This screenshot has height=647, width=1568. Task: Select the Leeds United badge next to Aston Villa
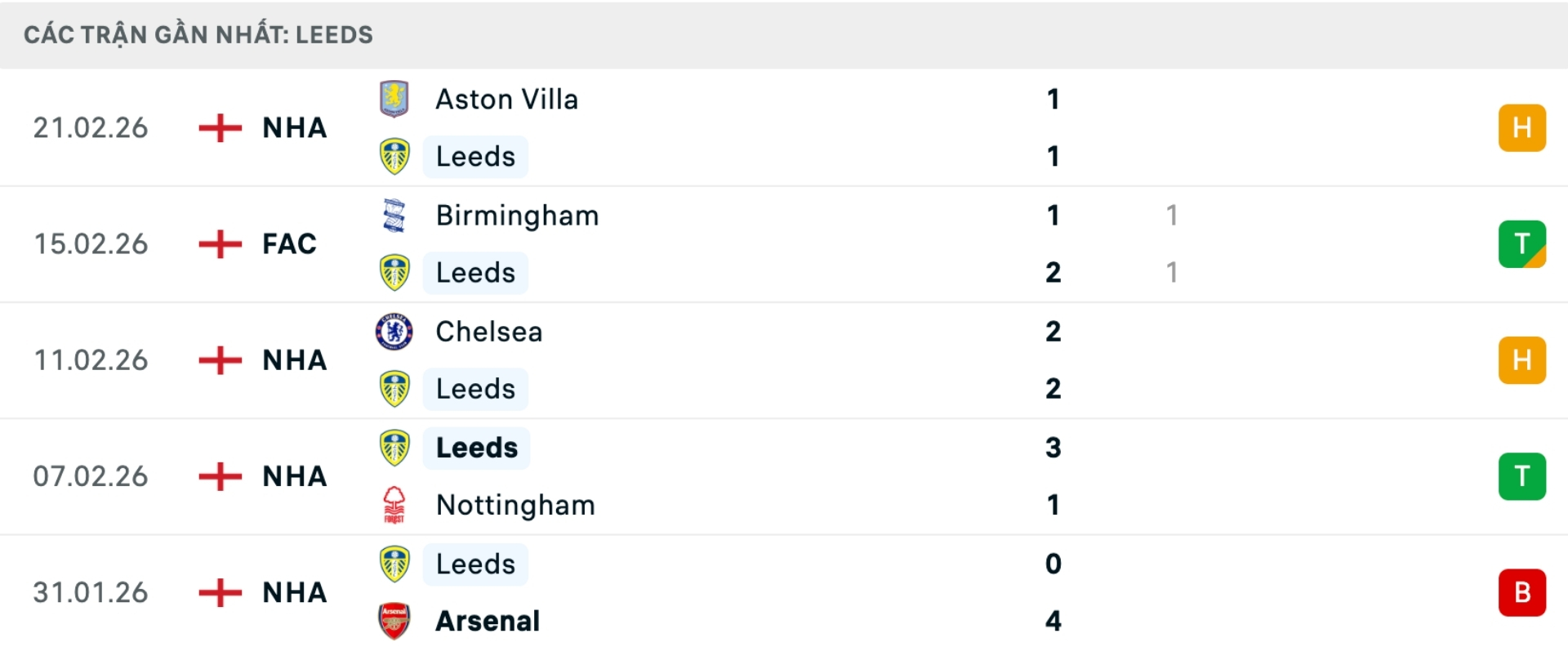[395, 156]
